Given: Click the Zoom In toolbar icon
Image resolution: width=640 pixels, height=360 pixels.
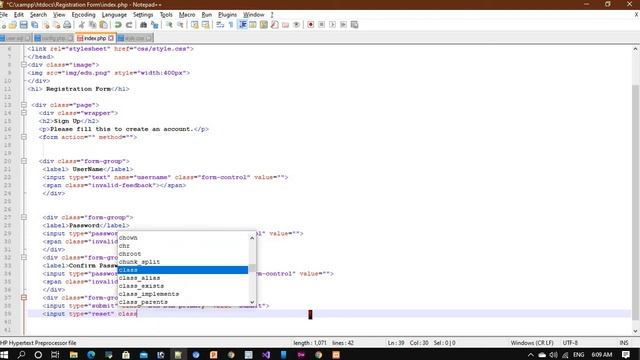Looking at the screenshot, I should [169, 25].
